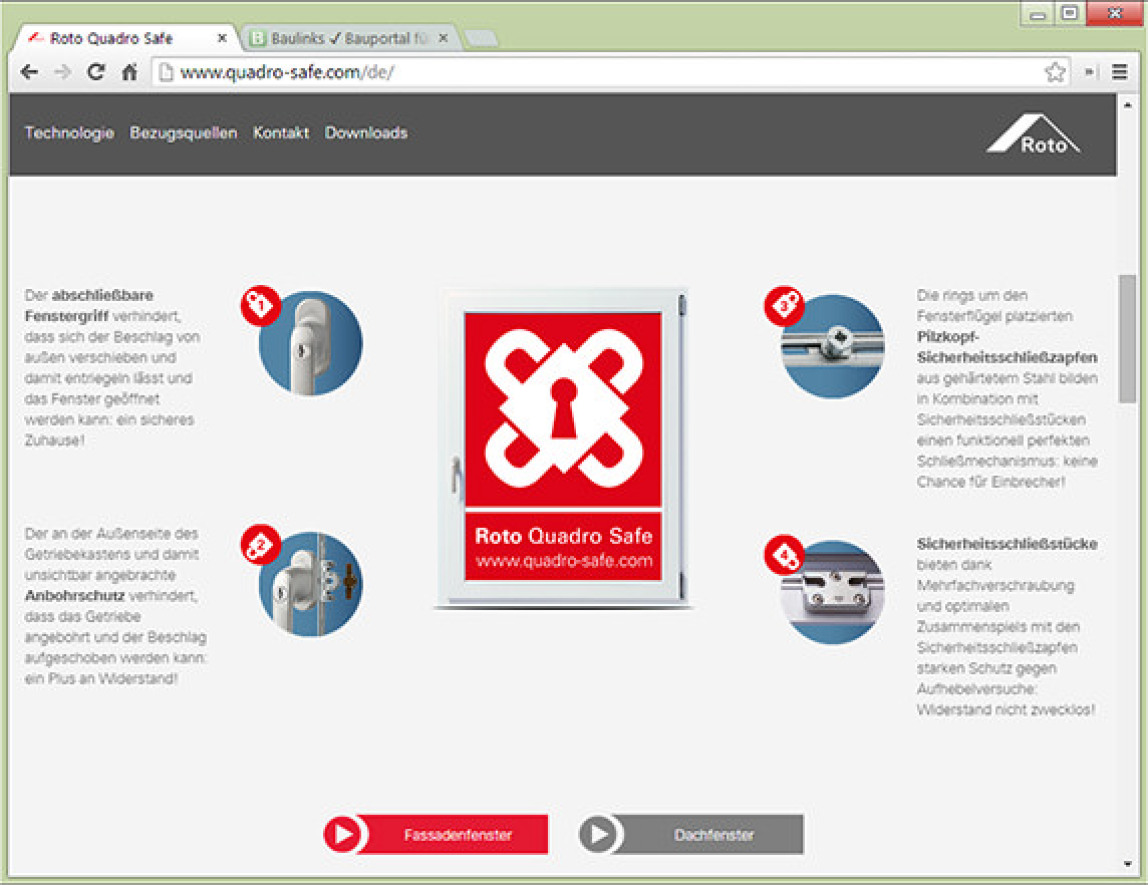Select the number 4 lock badge
The width and height of the screenshot is (1148, 885).
point(784,556)
